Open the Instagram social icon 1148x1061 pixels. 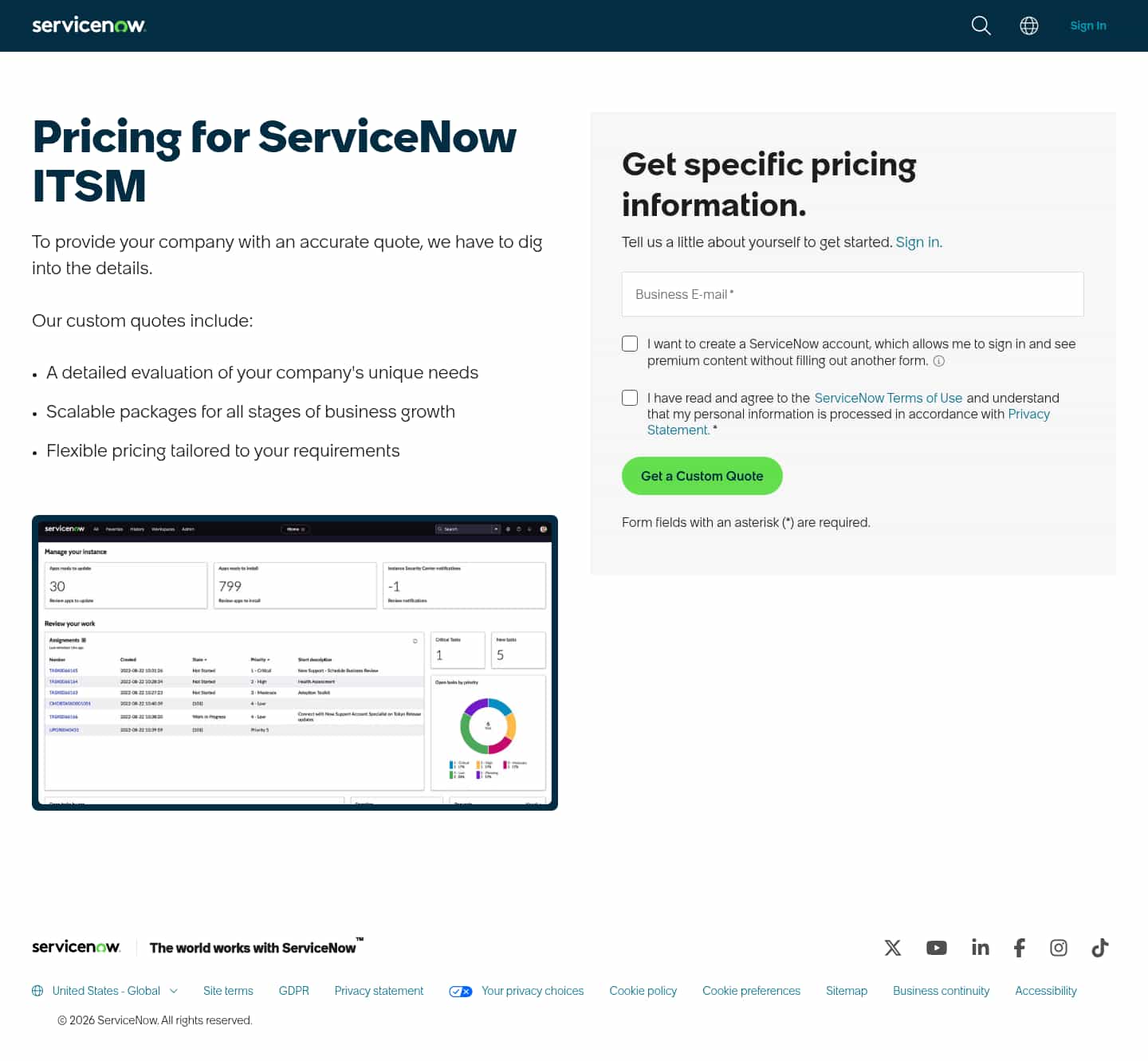pos(1059,948)
